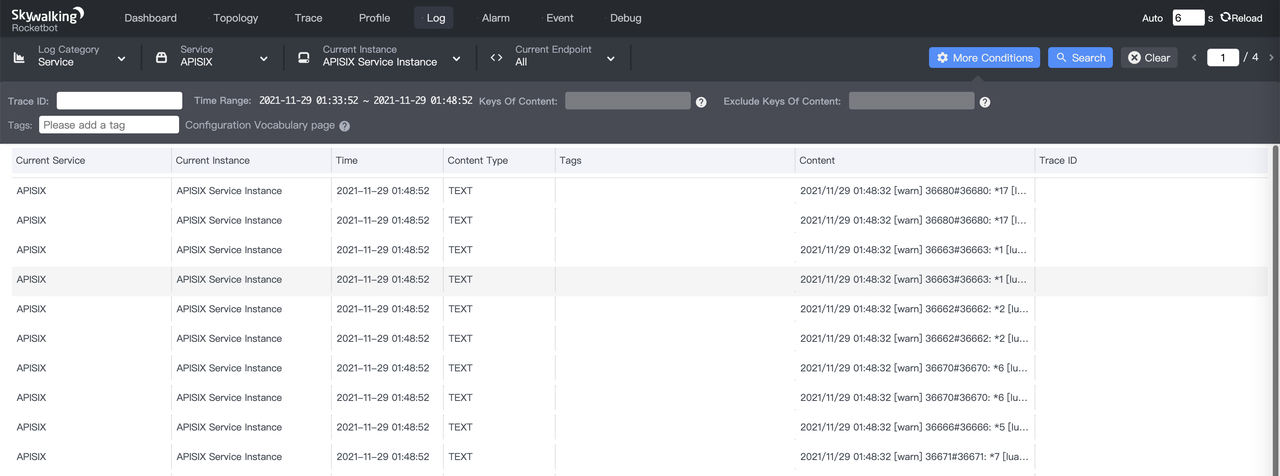Screen dimensions: 1280x476
Task: Open the Alarm tab
Action: (x=495, y=18)
